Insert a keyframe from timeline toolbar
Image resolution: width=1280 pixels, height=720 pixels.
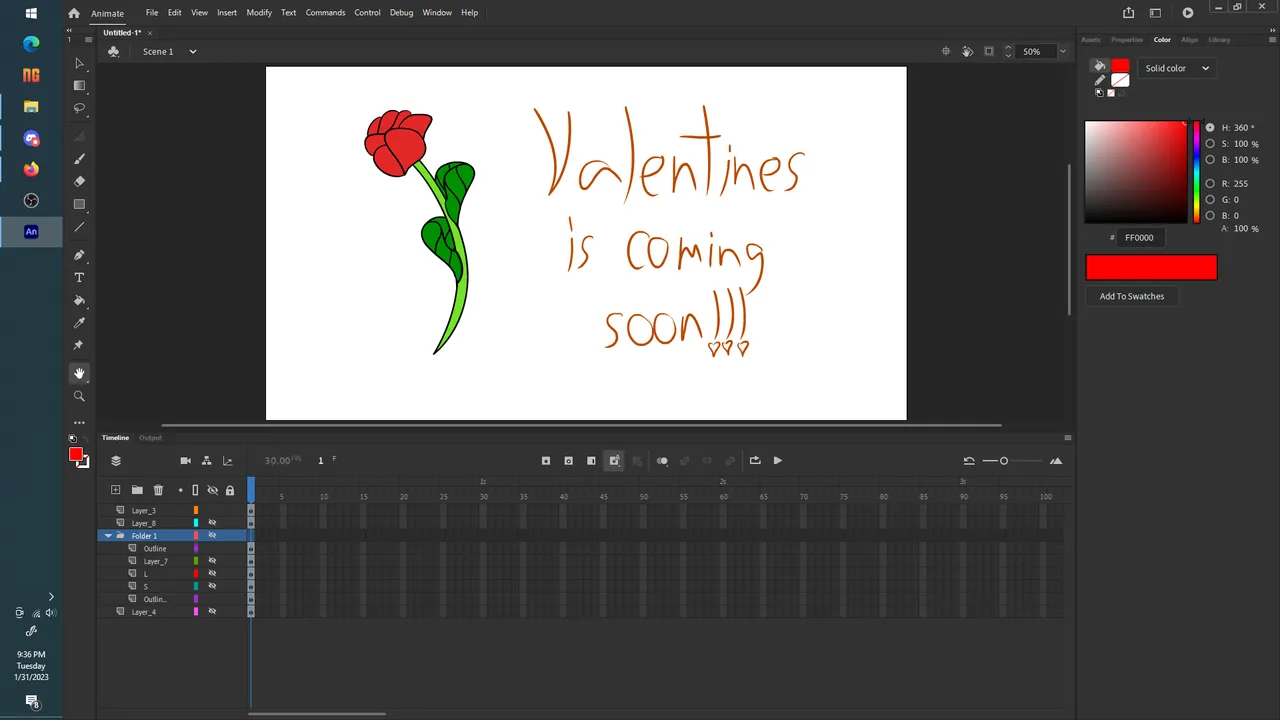click(546, 461)
